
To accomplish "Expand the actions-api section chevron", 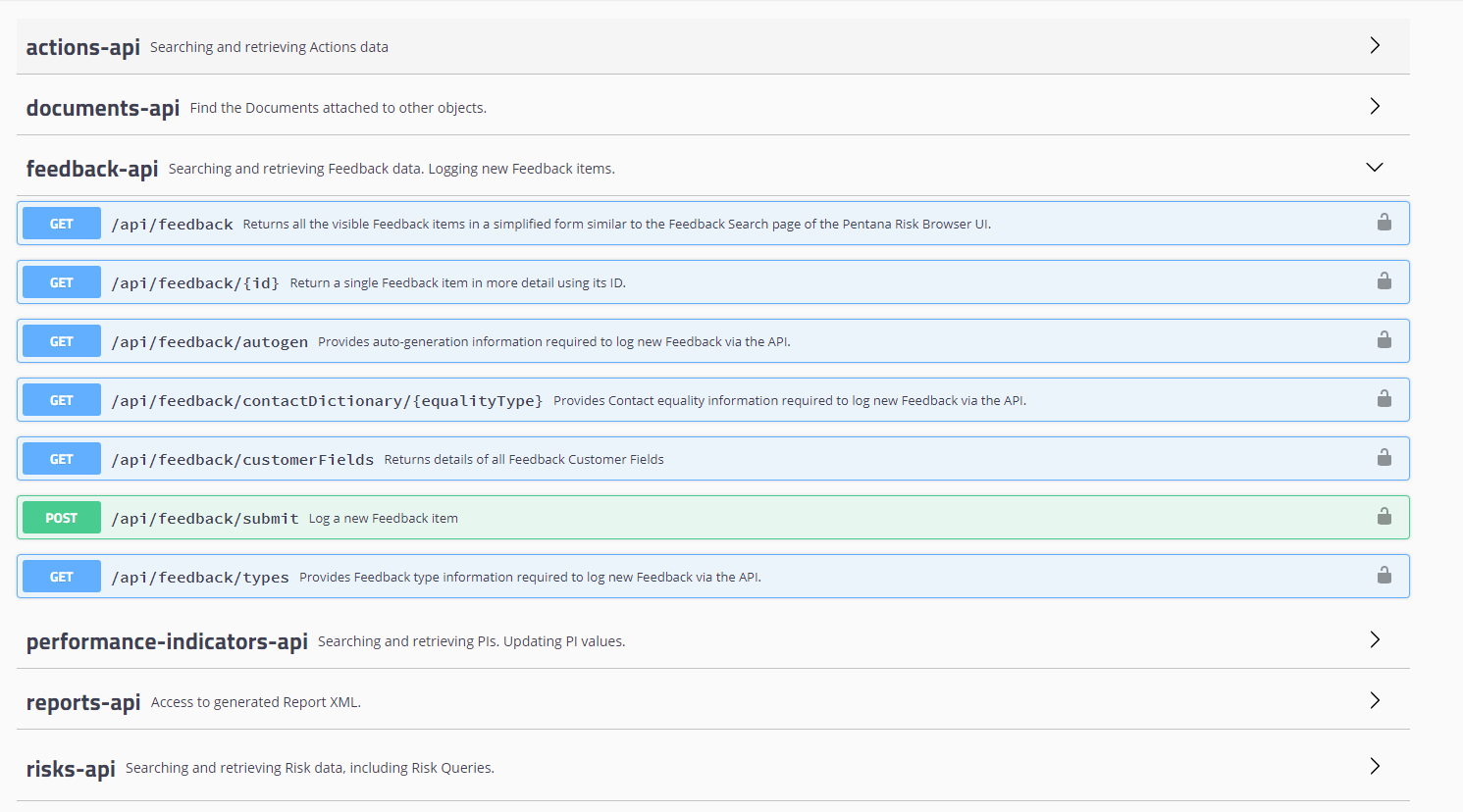I will click(1374, 45).
